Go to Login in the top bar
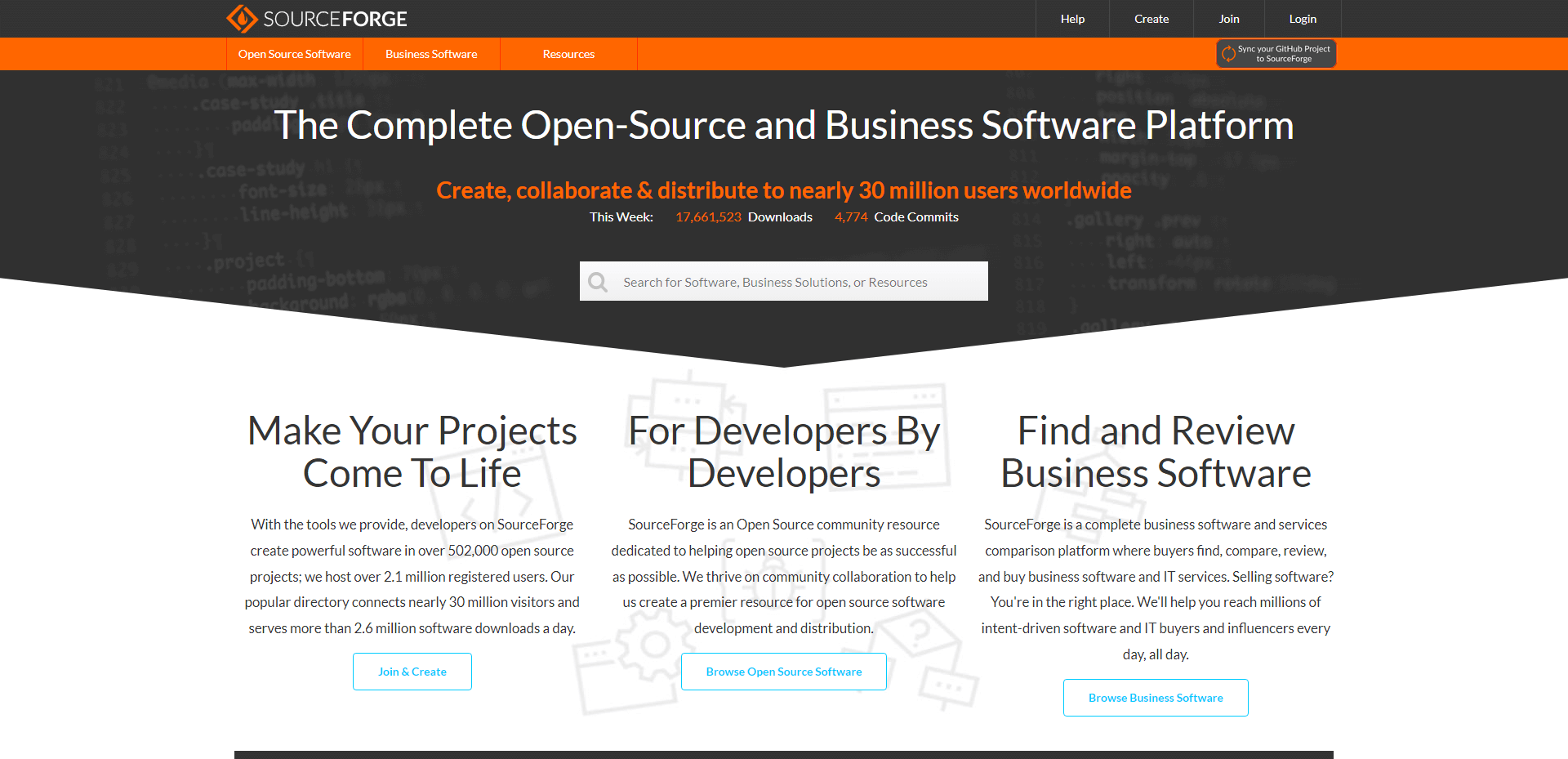This screenshot has width=1568, height=759. [1303, 19]
